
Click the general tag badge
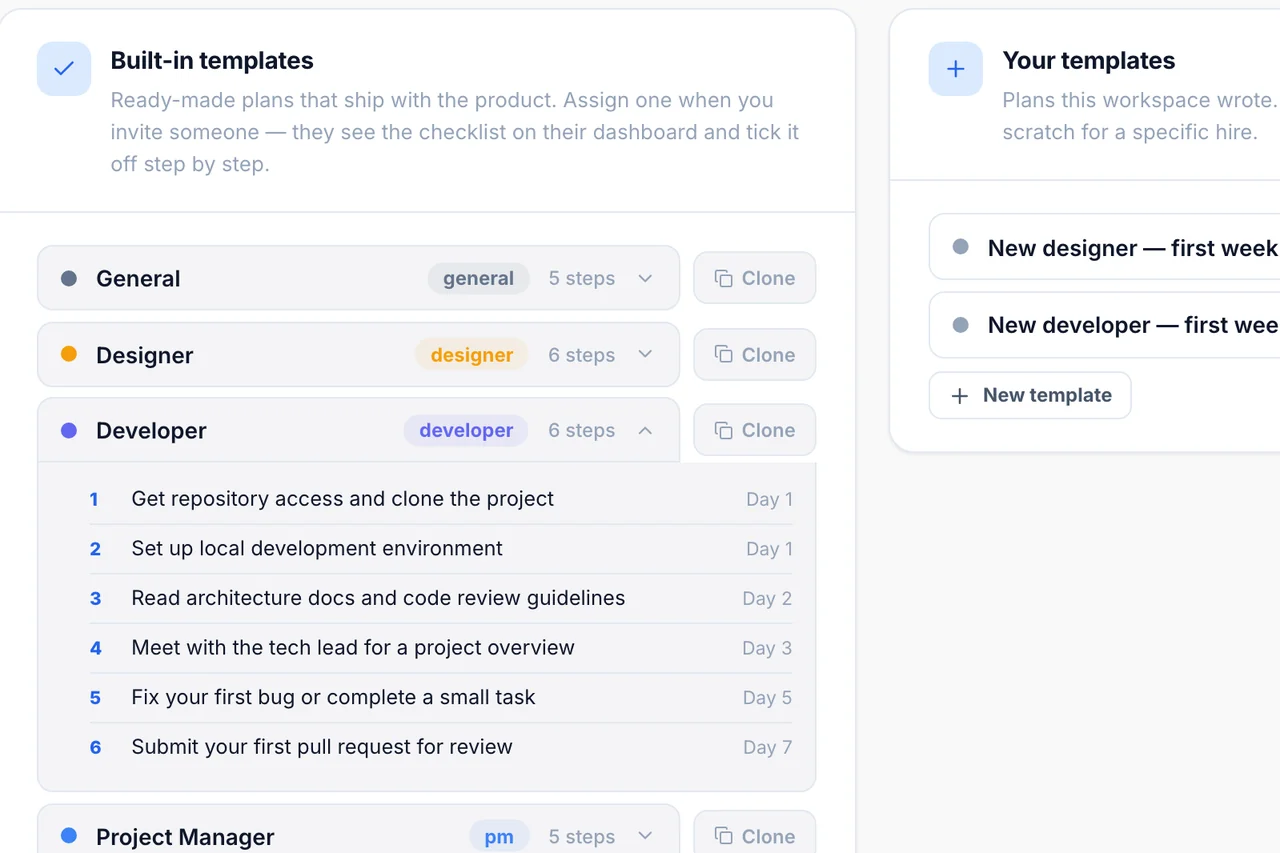479,278
